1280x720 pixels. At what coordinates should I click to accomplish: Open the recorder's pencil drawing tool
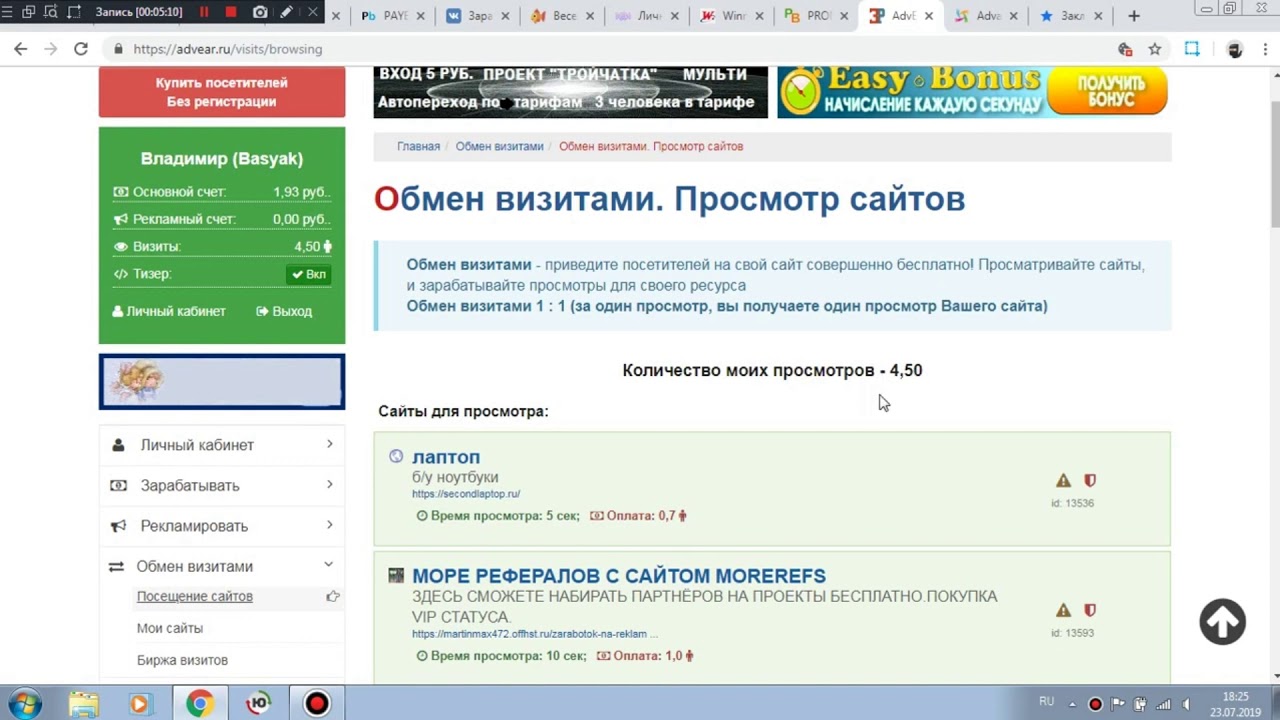(287, 13)
